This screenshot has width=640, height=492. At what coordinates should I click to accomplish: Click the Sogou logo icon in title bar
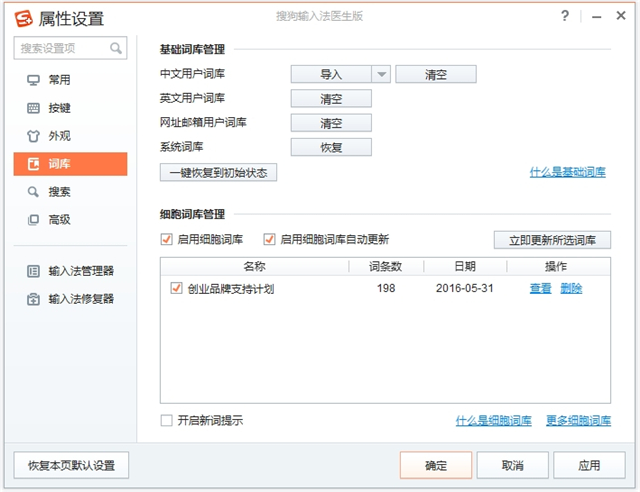[22, 17]
